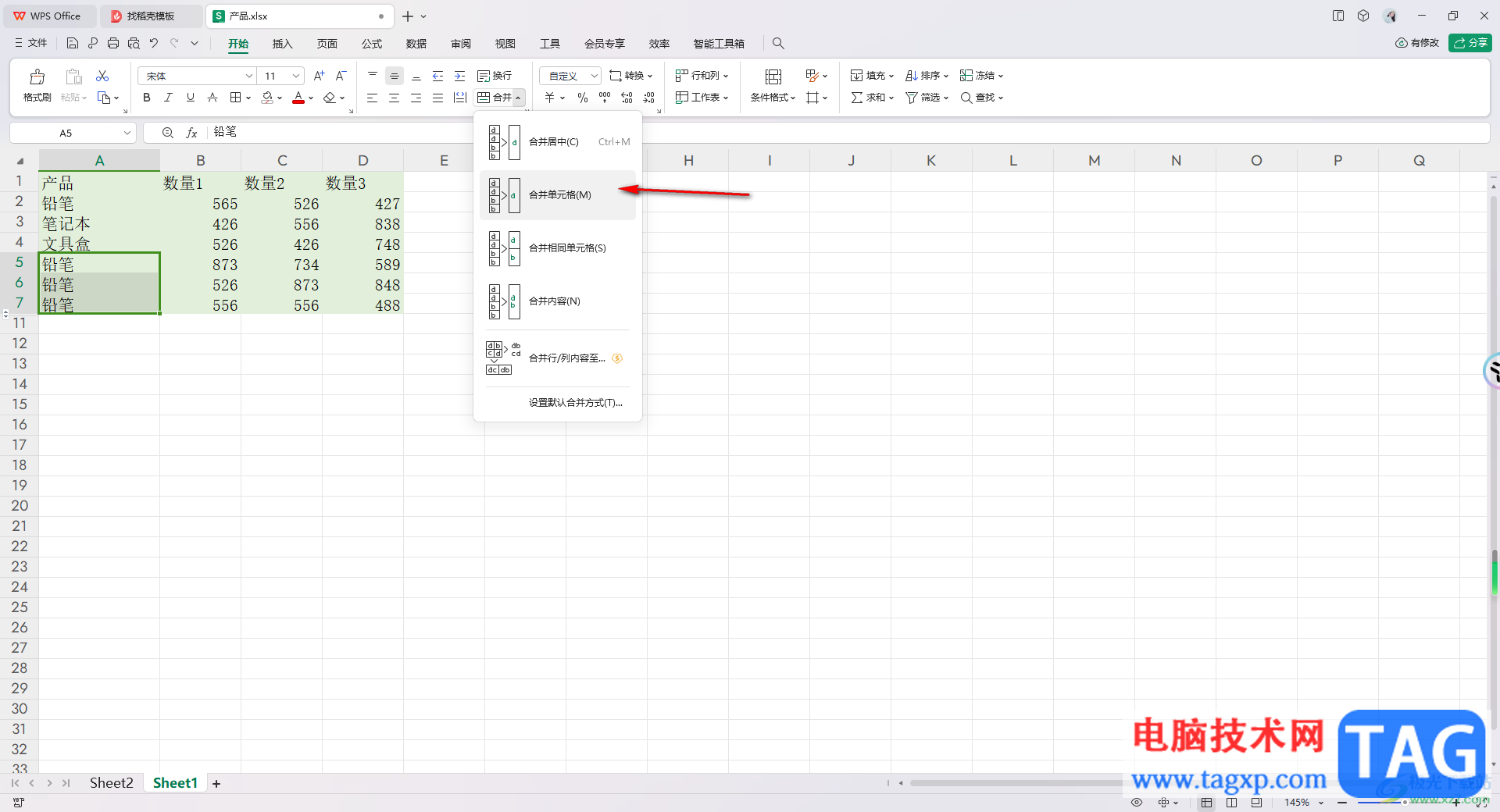
Task: Click column header H
Action: point(688,161)
